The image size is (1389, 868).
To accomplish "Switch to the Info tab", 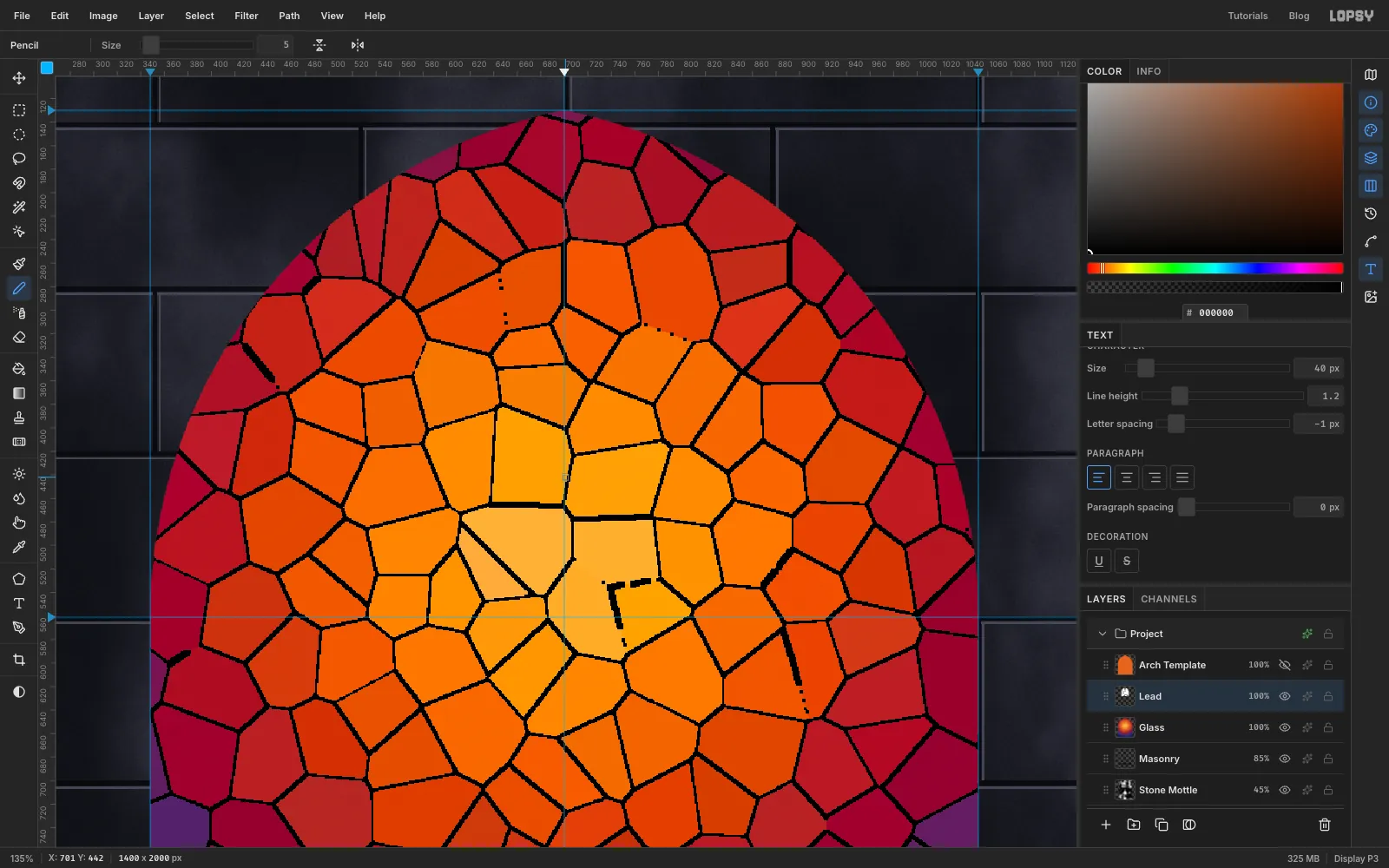I will coord(1149,71).
